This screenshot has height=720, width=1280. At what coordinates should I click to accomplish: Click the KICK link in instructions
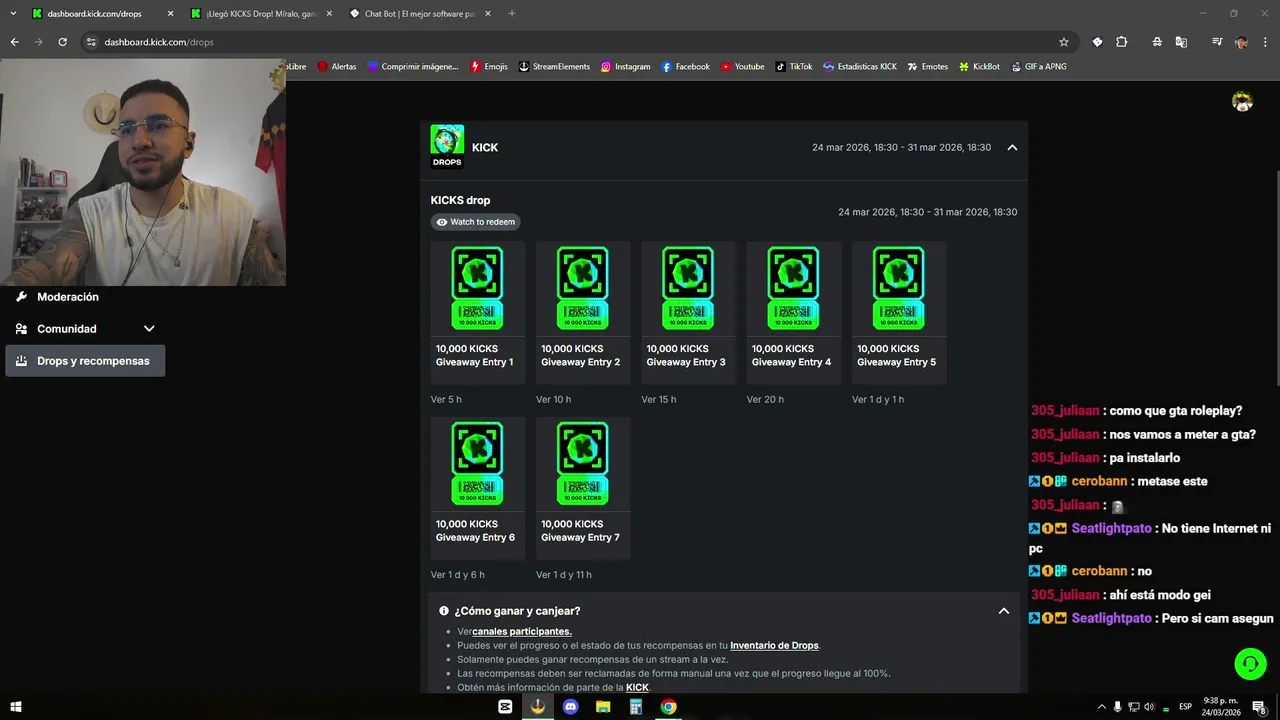click(637, 687)
